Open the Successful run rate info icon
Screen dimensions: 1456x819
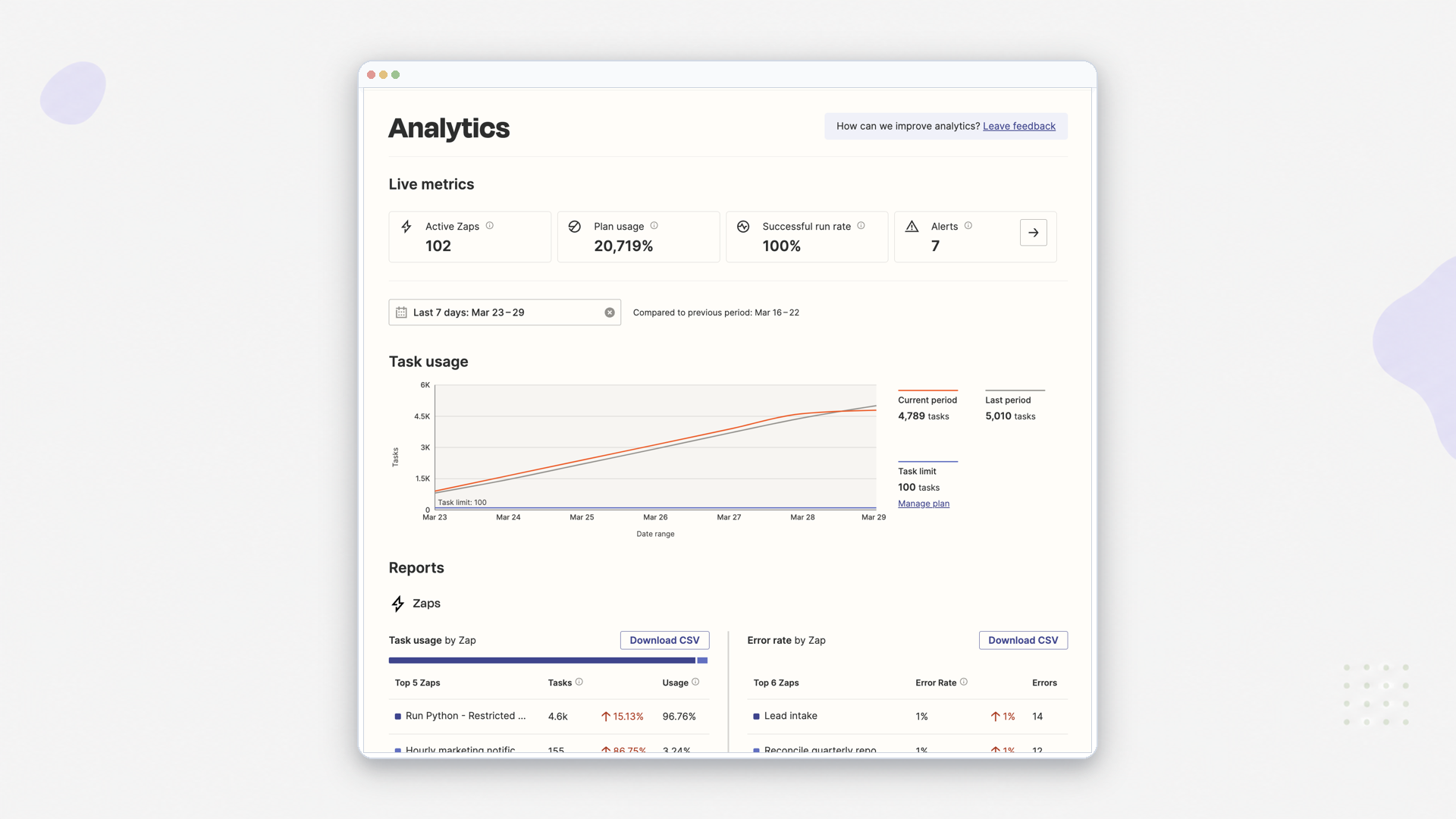pos(861,225)
